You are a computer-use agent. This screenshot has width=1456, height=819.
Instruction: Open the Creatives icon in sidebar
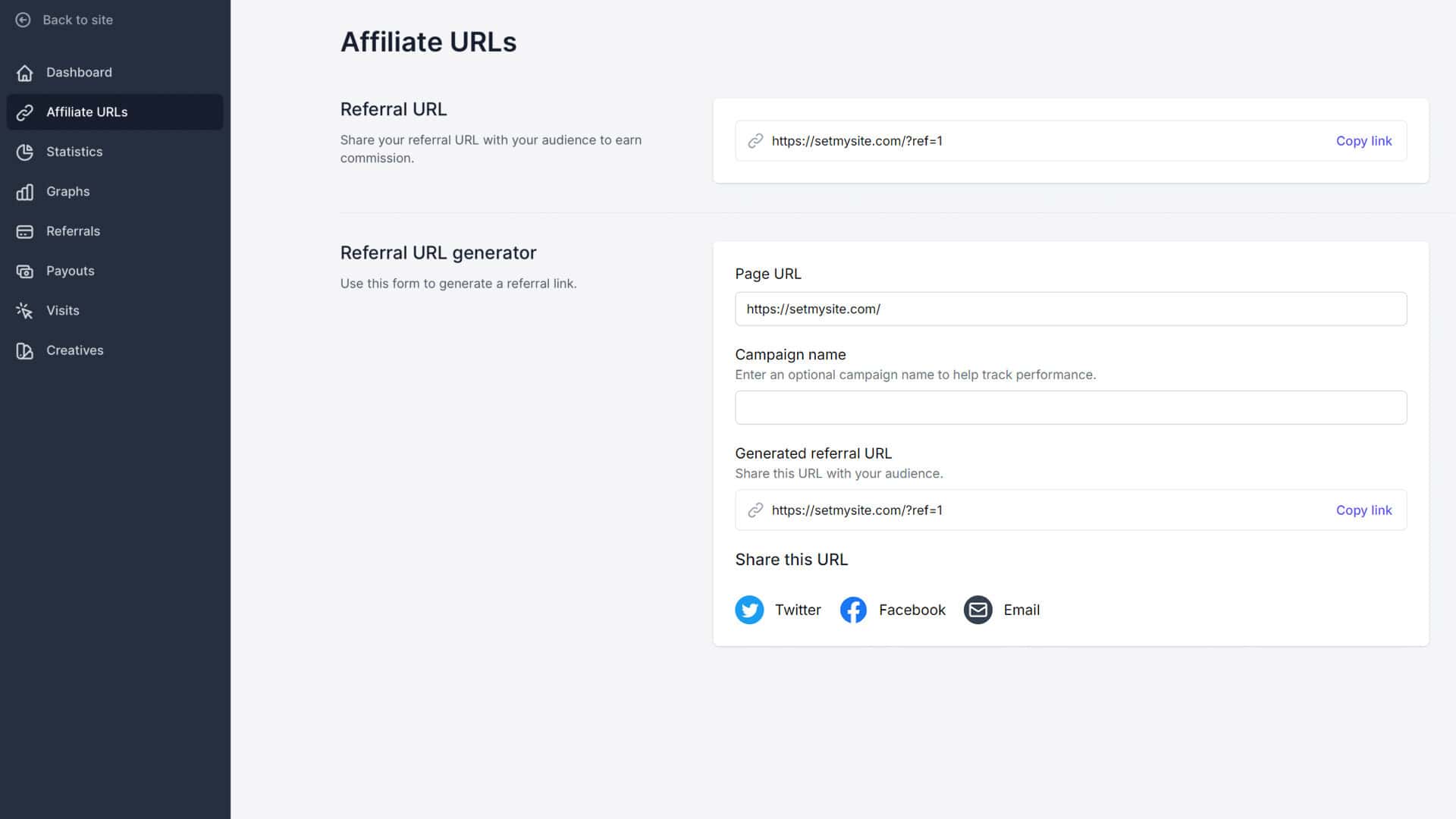pyautogui.click(x=25, y=350)
